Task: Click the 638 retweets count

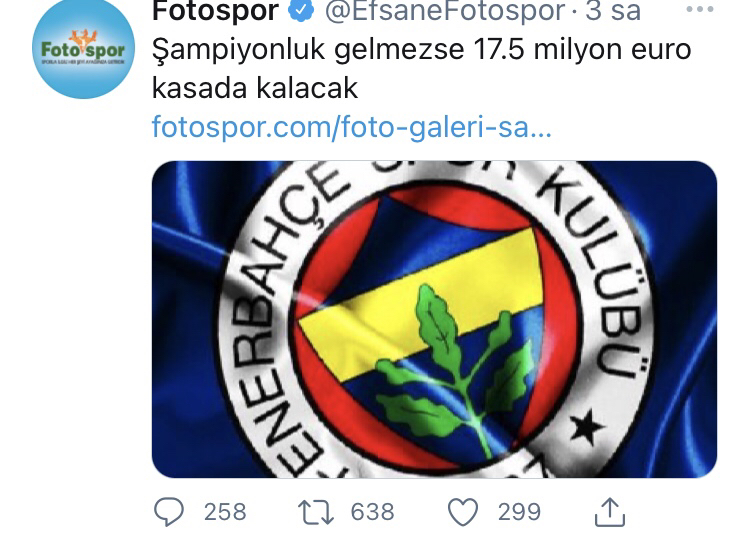Action: tap(372, 512)
